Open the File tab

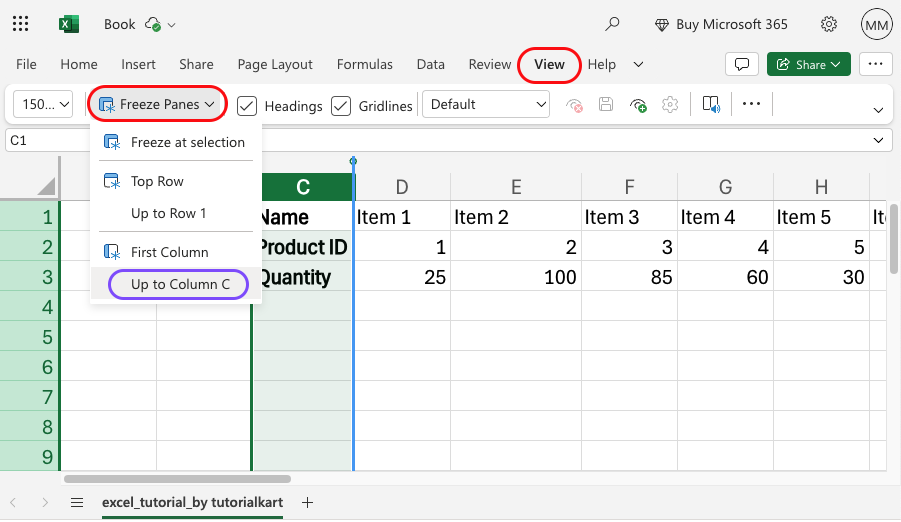click(x=26, y=64)
